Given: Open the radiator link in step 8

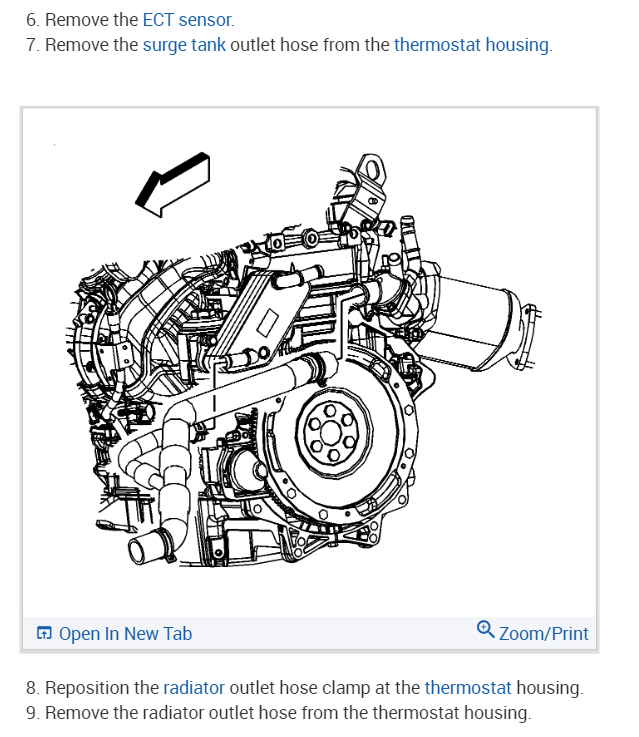Looking at the screenshot, I should pos(194,688).
